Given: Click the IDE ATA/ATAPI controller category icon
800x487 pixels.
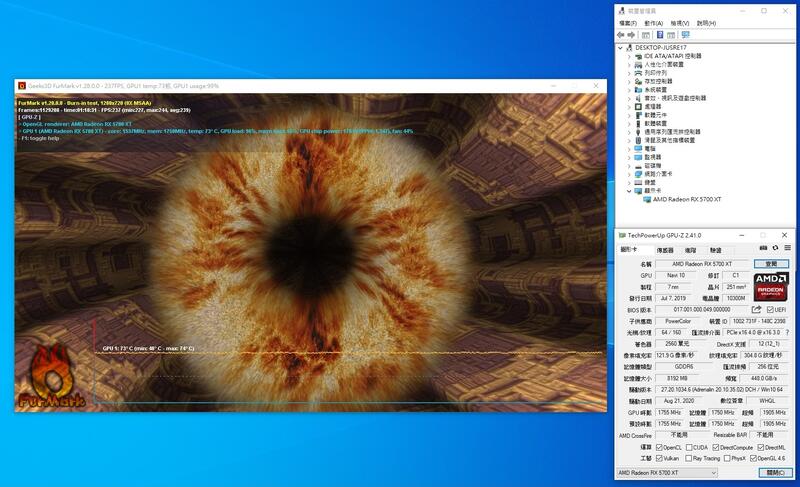Looking at the screenshot, I should [638, 56].
